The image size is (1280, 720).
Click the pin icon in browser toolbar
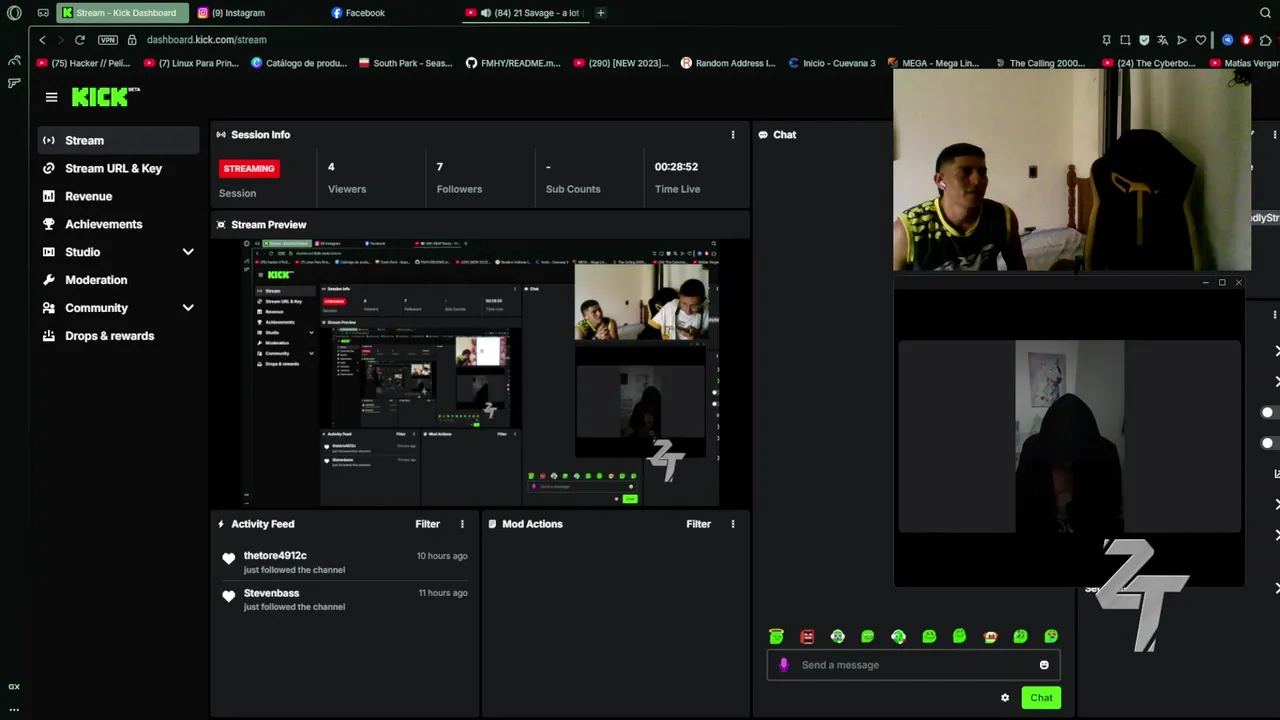pos(1106,40)
